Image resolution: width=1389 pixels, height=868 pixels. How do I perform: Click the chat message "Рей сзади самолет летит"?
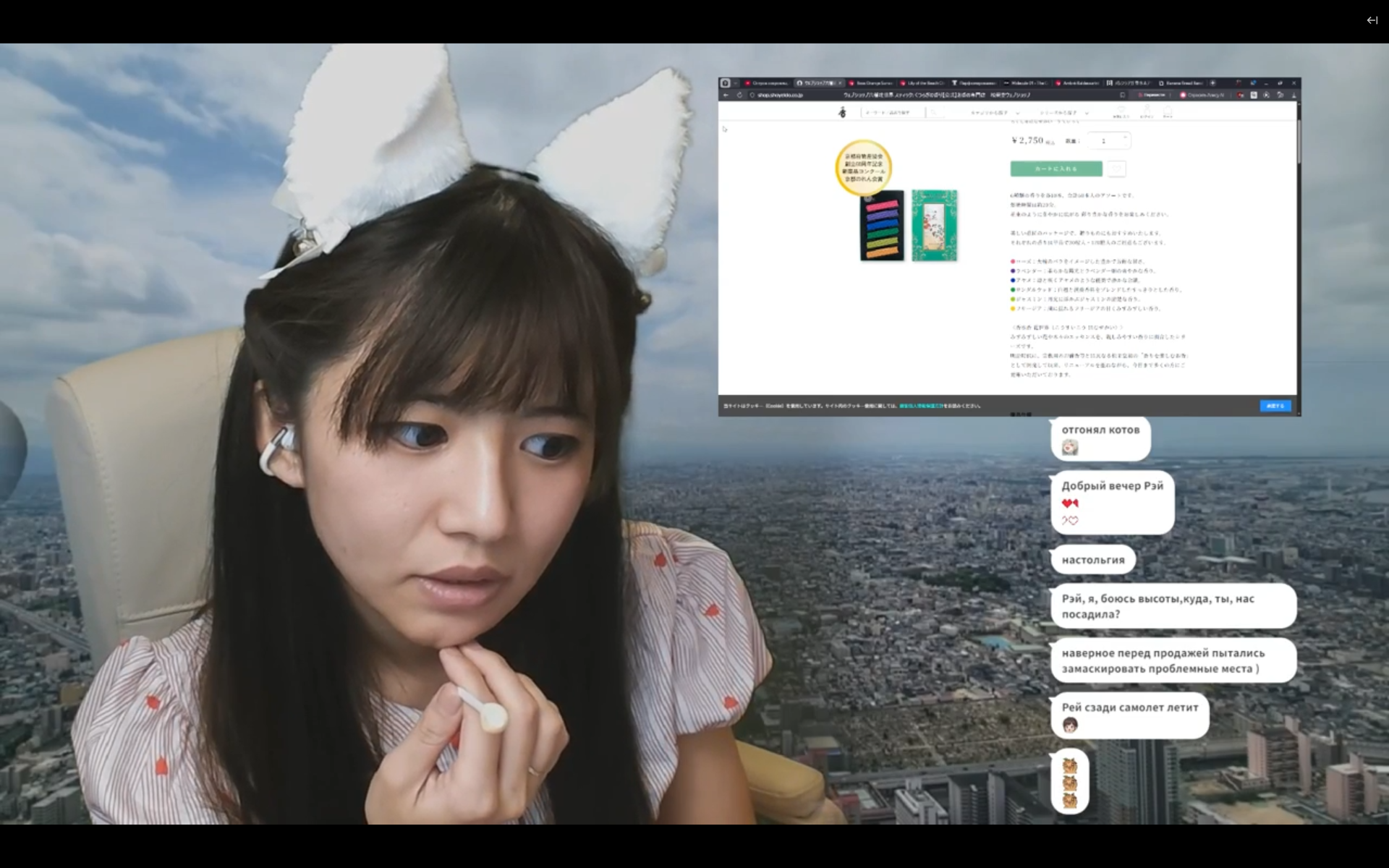(x=1130, y=715)
